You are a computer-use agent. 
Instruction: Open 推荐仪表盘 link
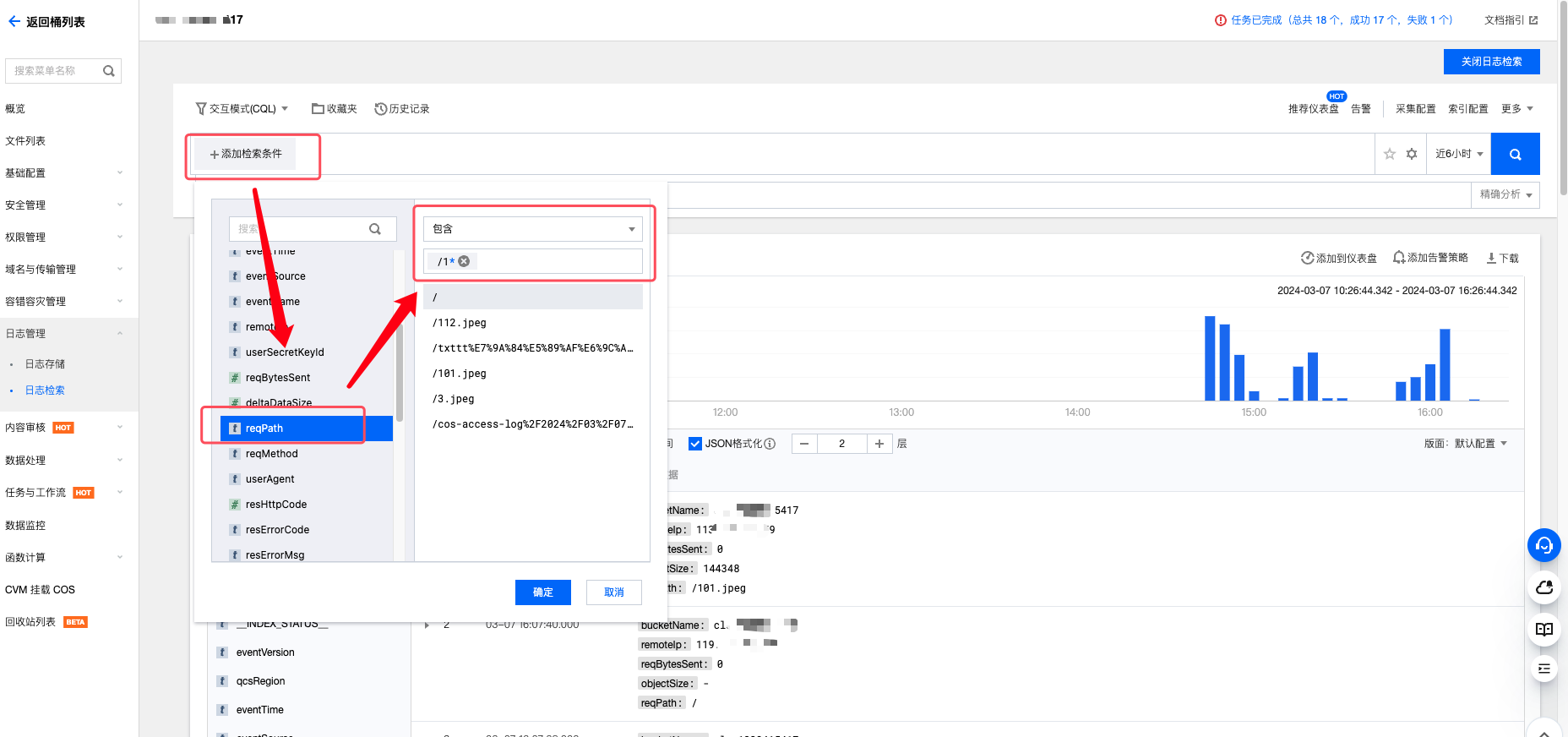coord(1314,109)
